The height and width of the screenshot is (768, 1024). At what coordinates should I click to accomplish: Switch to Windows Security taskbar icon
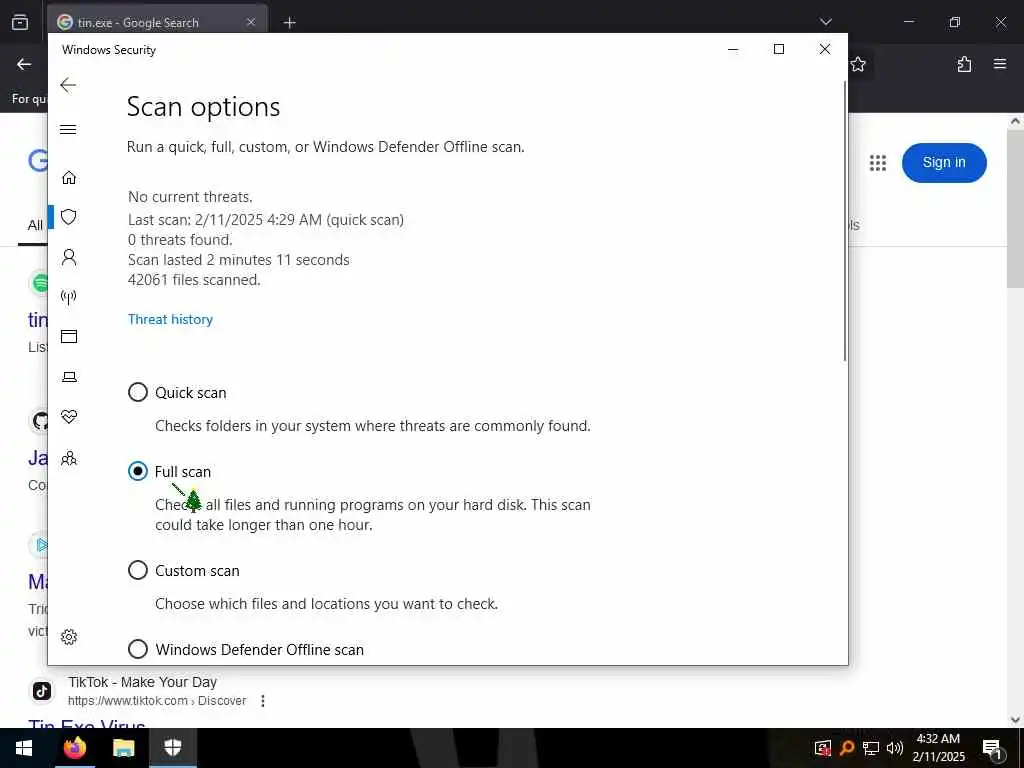(x=173, y=748)
